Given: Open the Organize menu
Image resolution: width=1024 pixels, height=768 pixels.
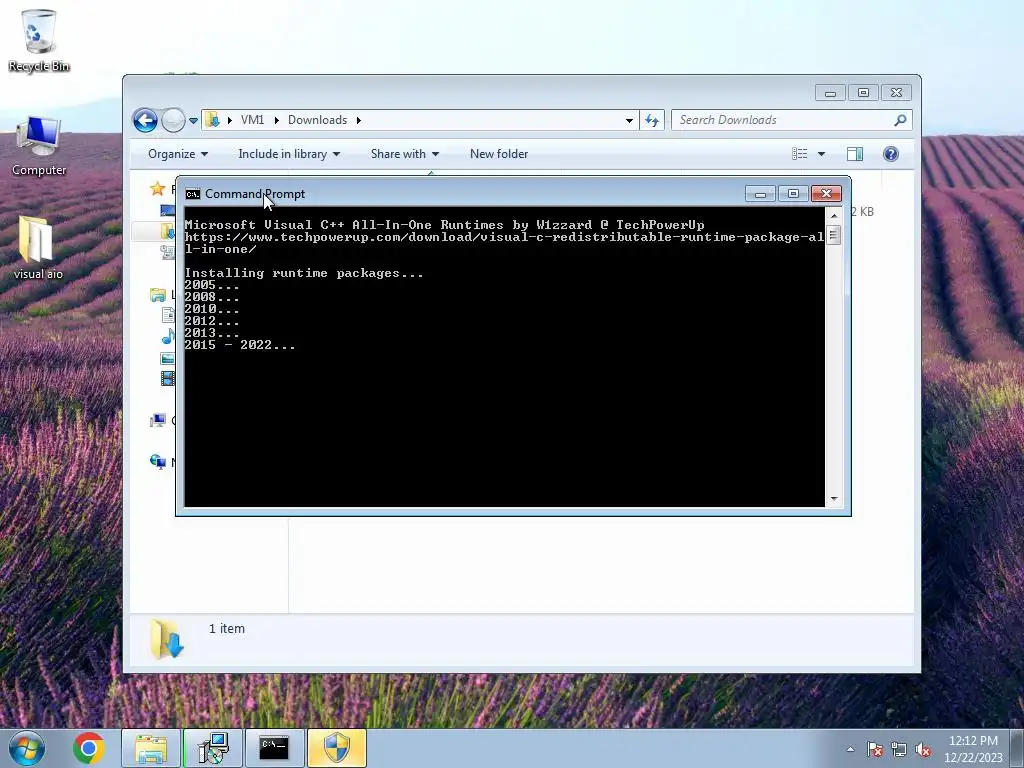Looking at the screenshot, I should (x=178, y=153).
